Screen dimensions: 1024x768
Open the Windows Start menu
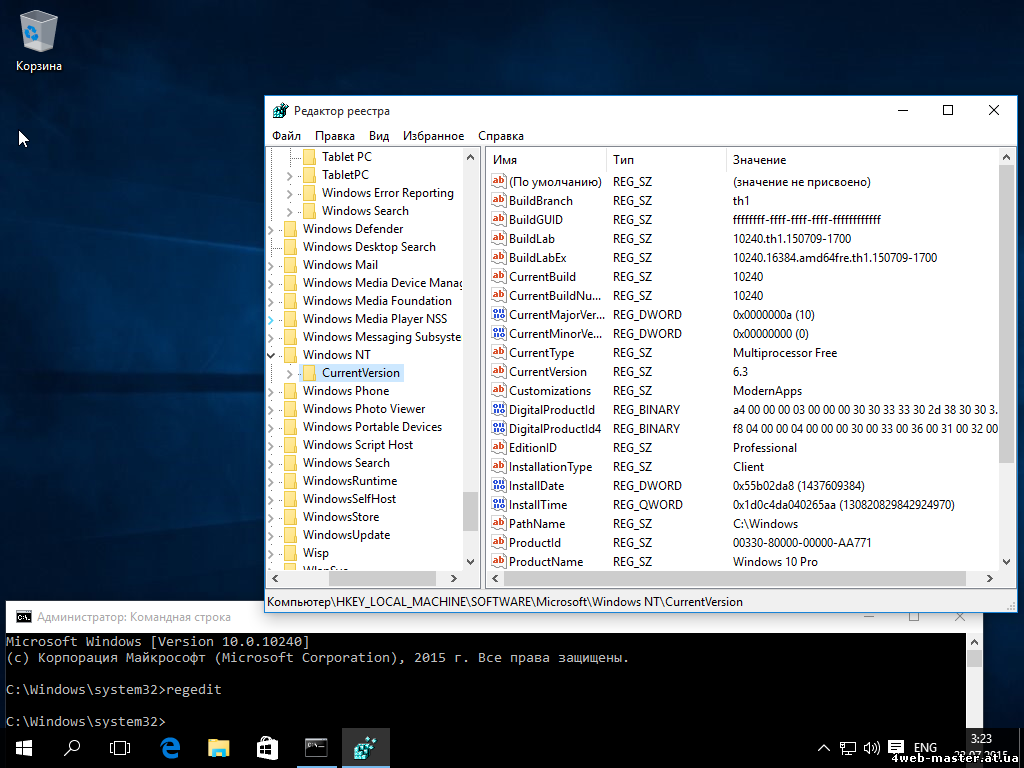tap(24, 748)
